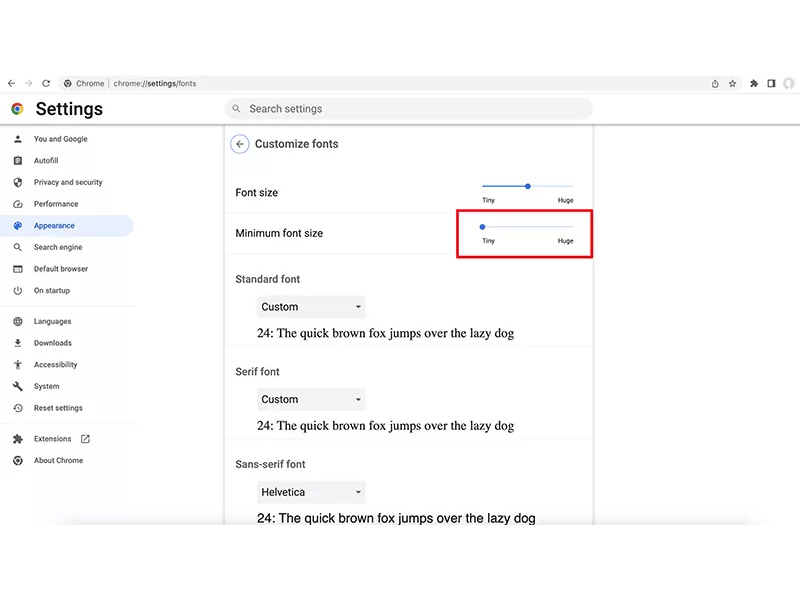800x600 pixels.
Task: Click the Default browser window icon
Action: coord(18,269)
